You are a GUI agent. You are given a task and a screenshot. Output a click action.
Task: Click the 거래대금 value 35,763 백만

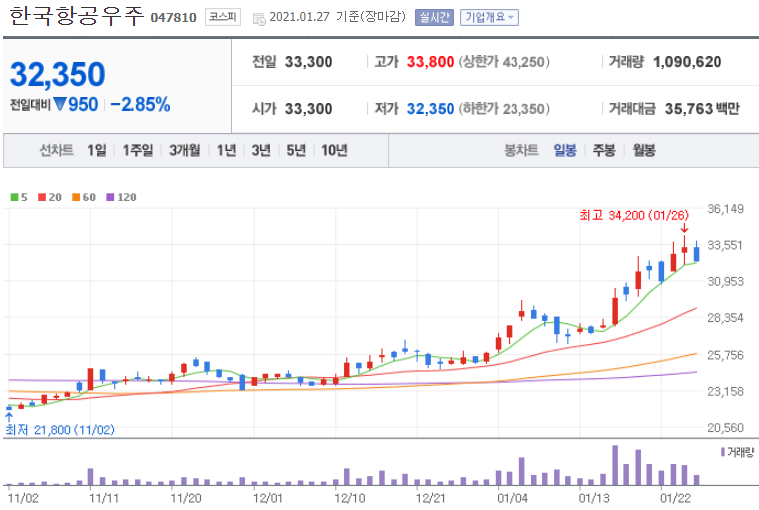click(702, 109)
